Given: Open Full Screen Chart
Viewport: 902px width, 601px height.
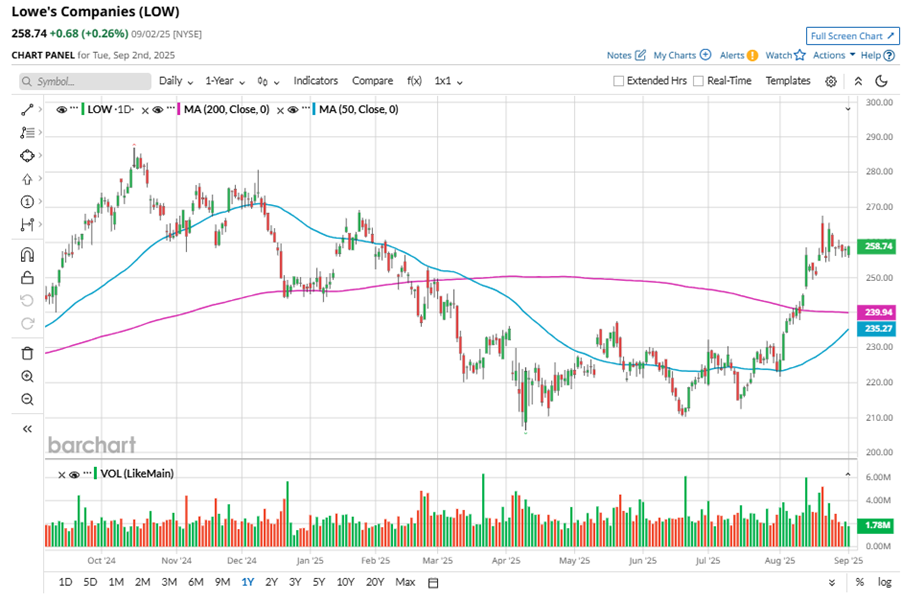Looking at the screenshot, I should tap(853, 36).
